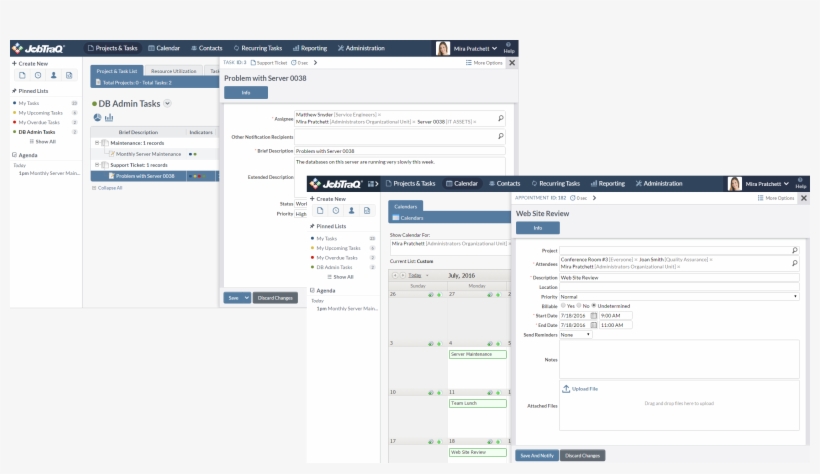Image resolution: width=820 pixels, height=474 pixels.
Task: Click Show All in back window's pinned lists
Action: click(x=43, y=142)
